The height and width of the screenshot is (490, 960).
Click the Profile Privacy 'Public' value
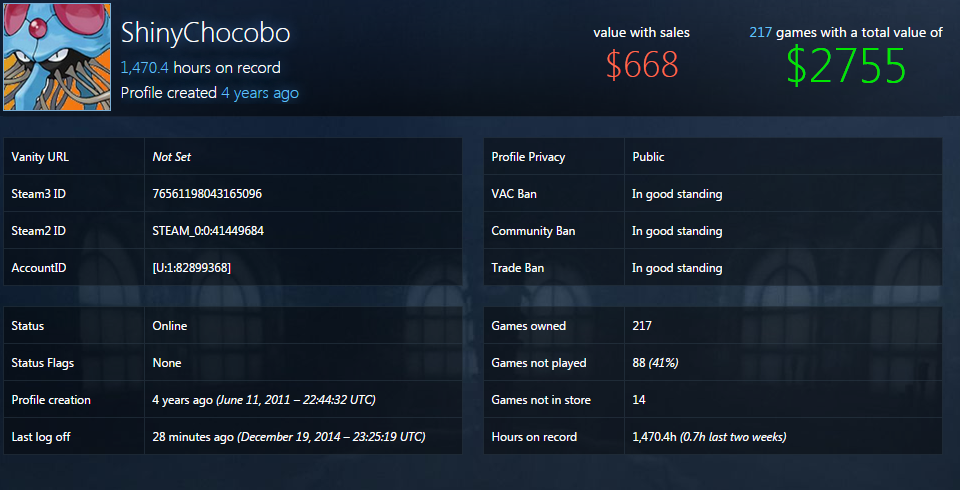[648, 157]
